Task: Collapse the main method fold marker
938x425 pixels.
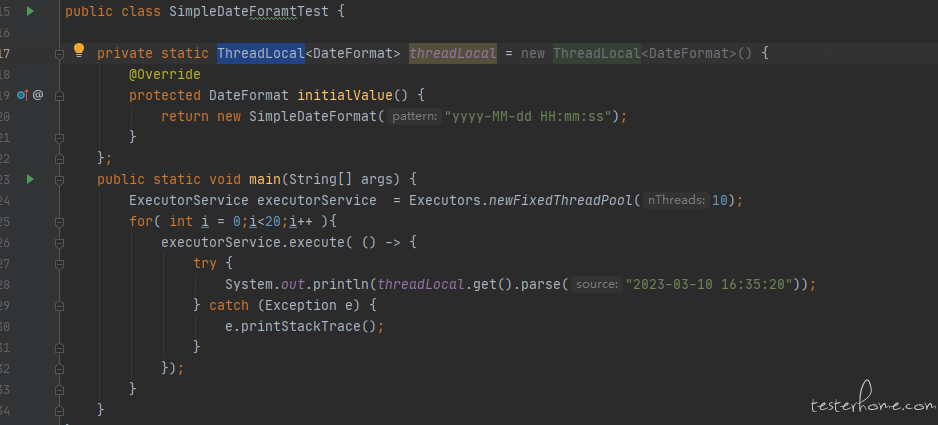Action: pyautogui.click(x=59, y=181)
